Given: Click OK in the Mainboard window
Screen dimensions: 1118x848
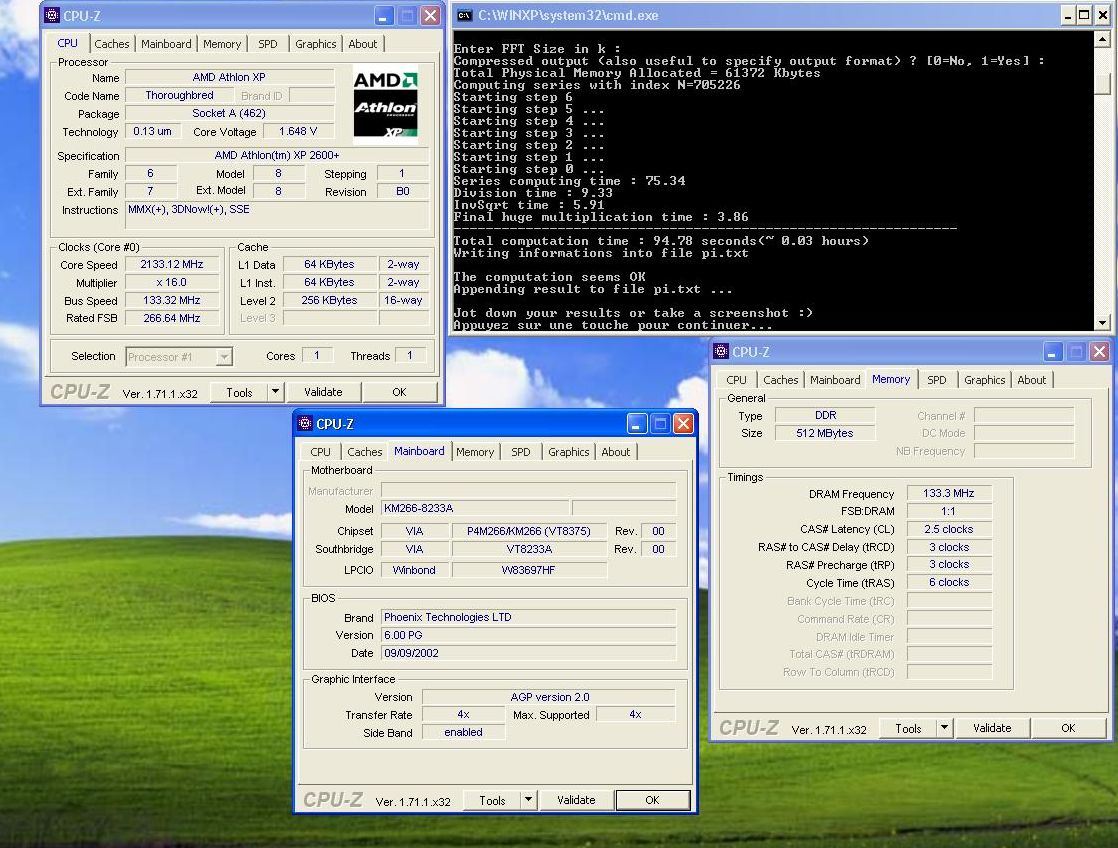Looking at the screenshot, I should pos(652,800).
